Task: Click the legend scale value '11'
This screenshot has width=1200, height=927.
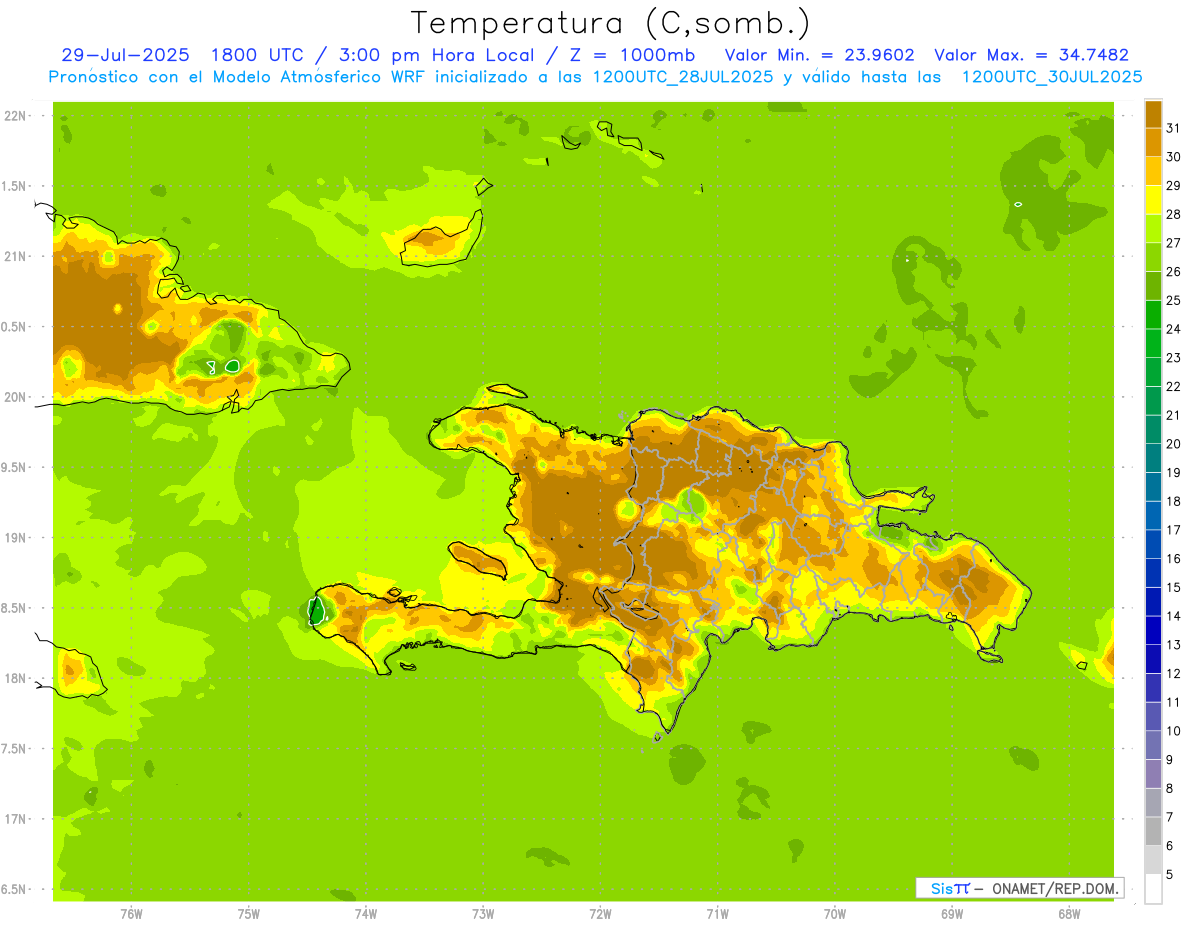Action: click(1173, 702)
